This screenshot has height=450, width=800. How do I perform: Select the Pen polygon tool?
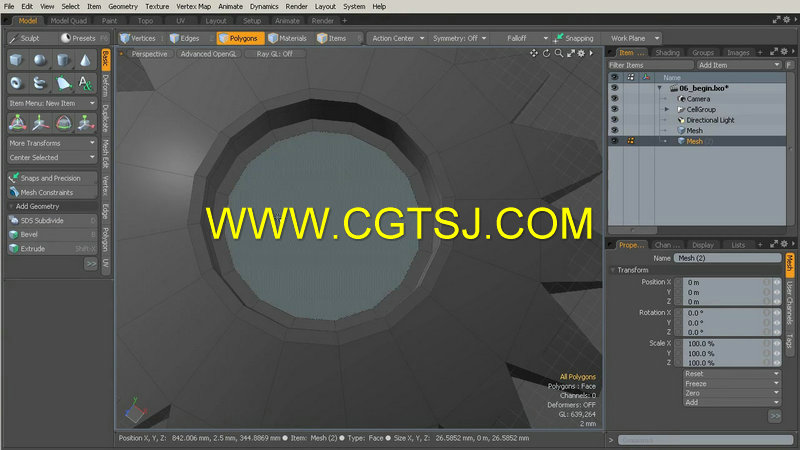tap(63, 83)
